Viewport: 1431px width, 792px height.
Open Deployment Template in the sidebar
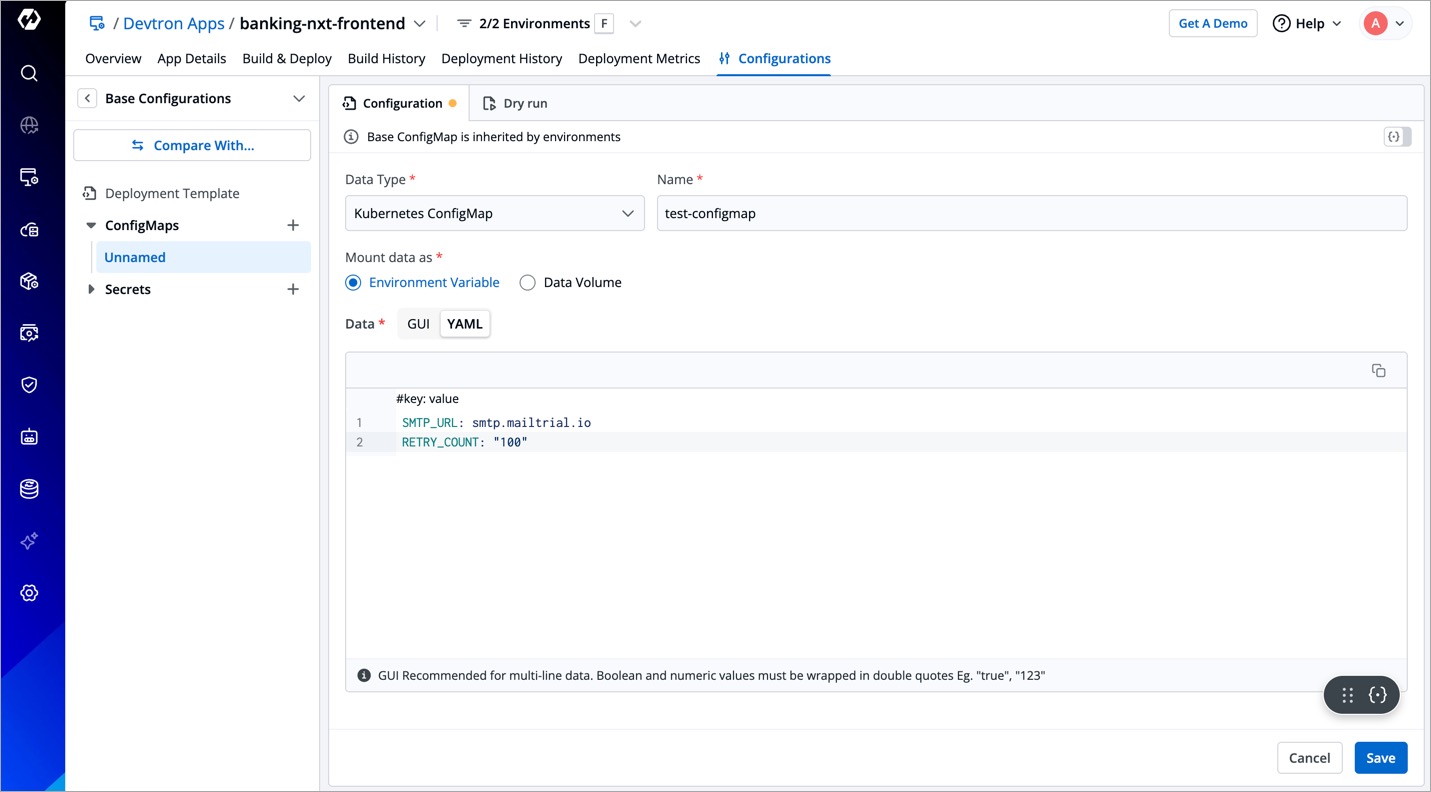coord(172,193)
